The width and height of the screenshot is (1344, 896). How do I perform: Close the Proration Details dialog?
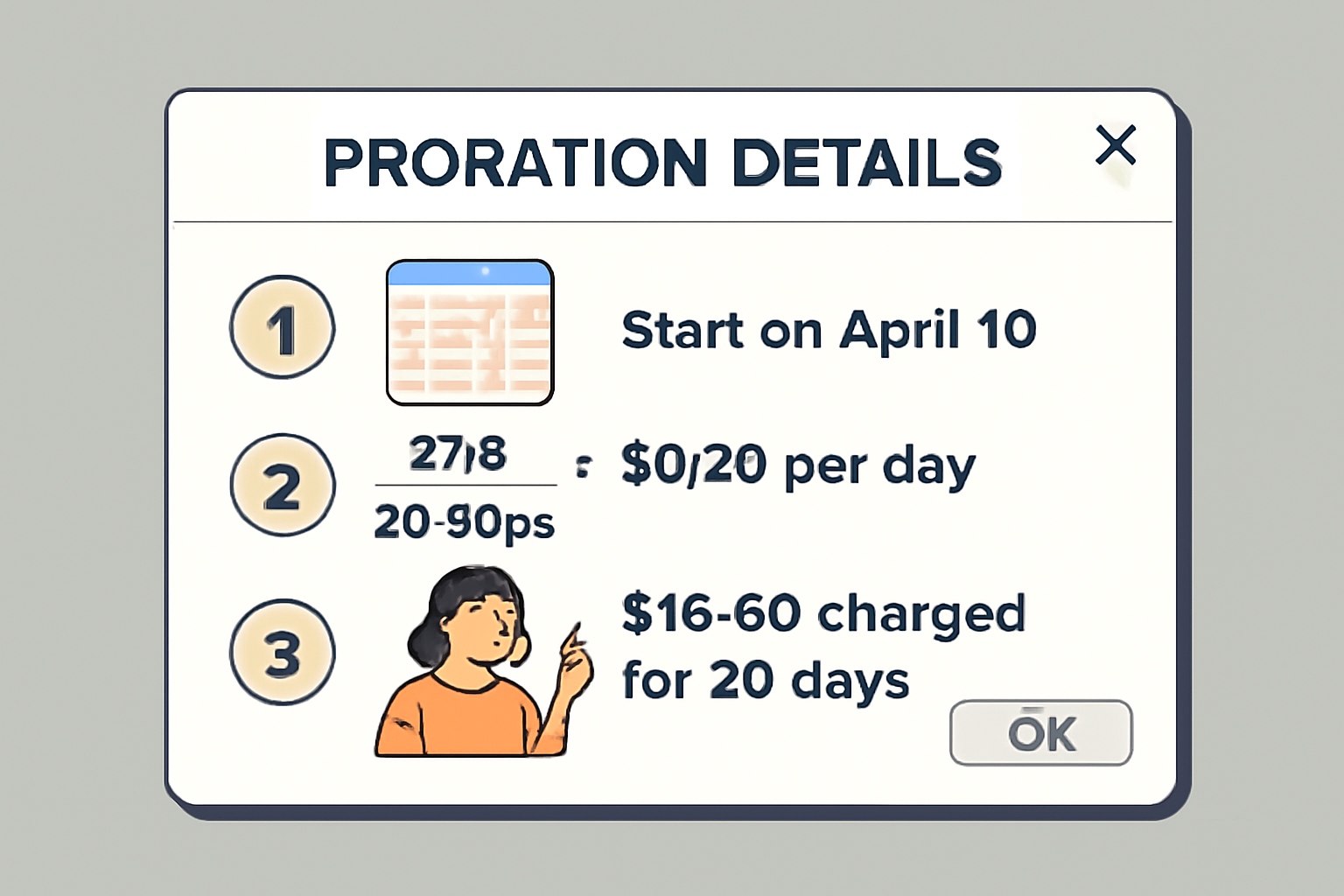click(1116, 145)
